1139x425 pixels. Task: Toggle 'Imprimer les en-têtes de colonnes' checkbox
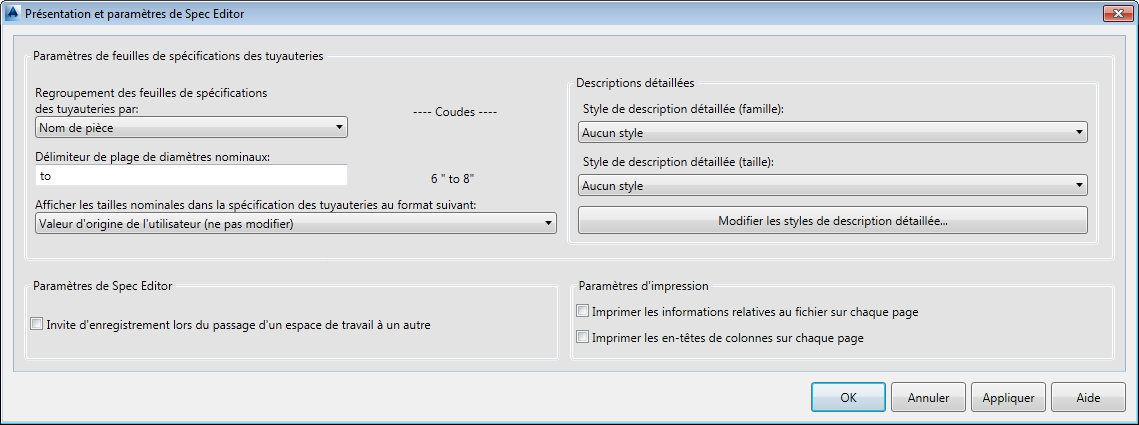(x=584, y=338)
